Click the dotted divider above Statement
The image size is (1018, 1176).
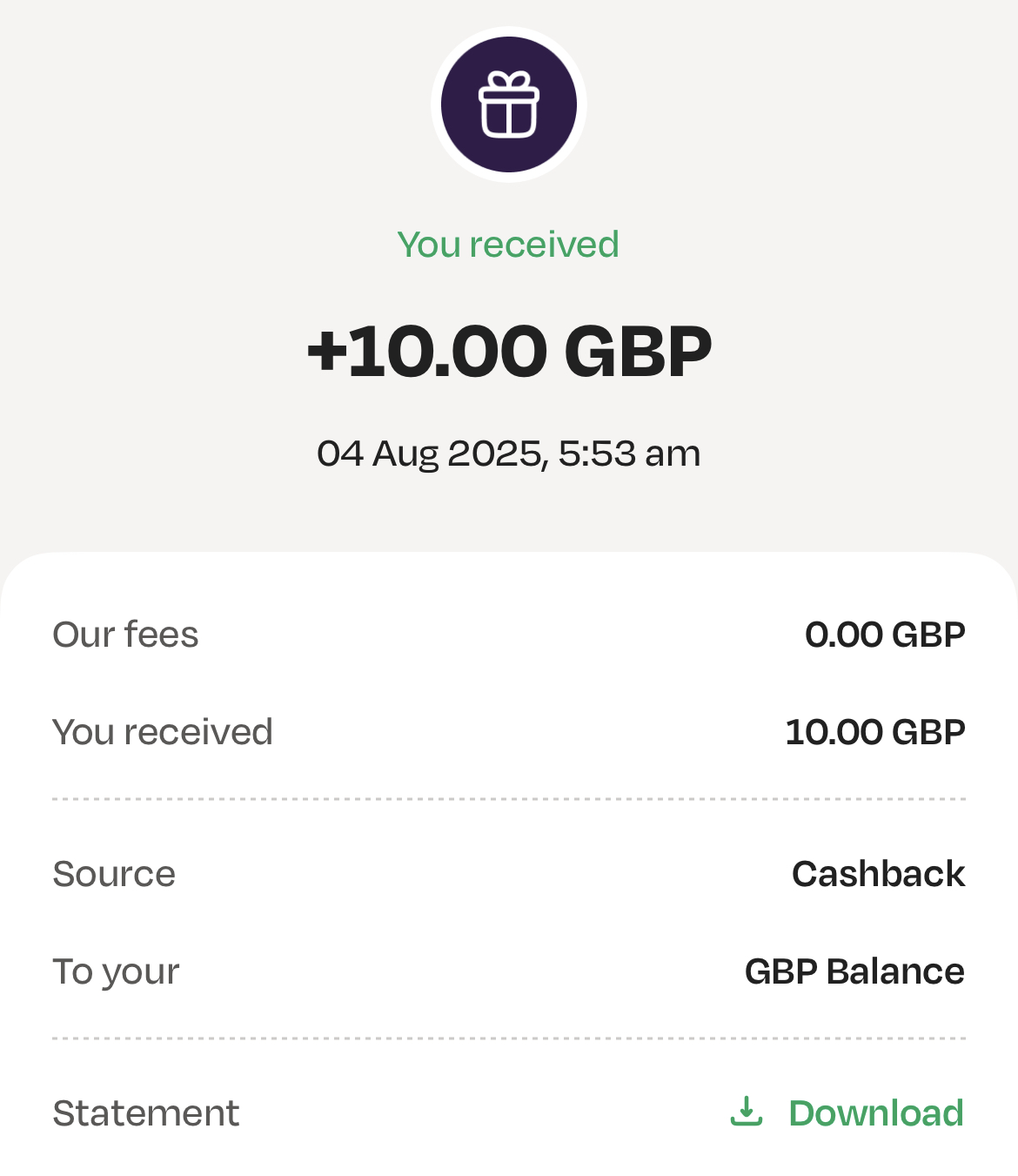(x=509, y=1038)
